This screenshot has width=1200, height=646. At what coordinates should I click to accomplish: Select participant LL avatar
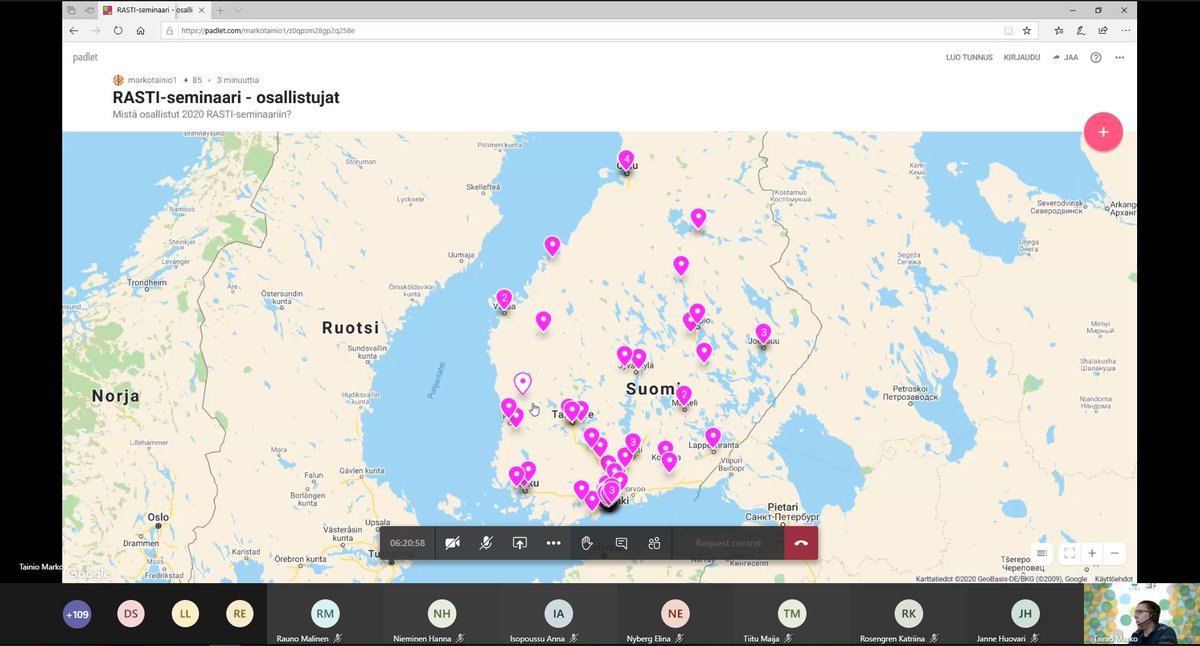(x=185, y=614)
